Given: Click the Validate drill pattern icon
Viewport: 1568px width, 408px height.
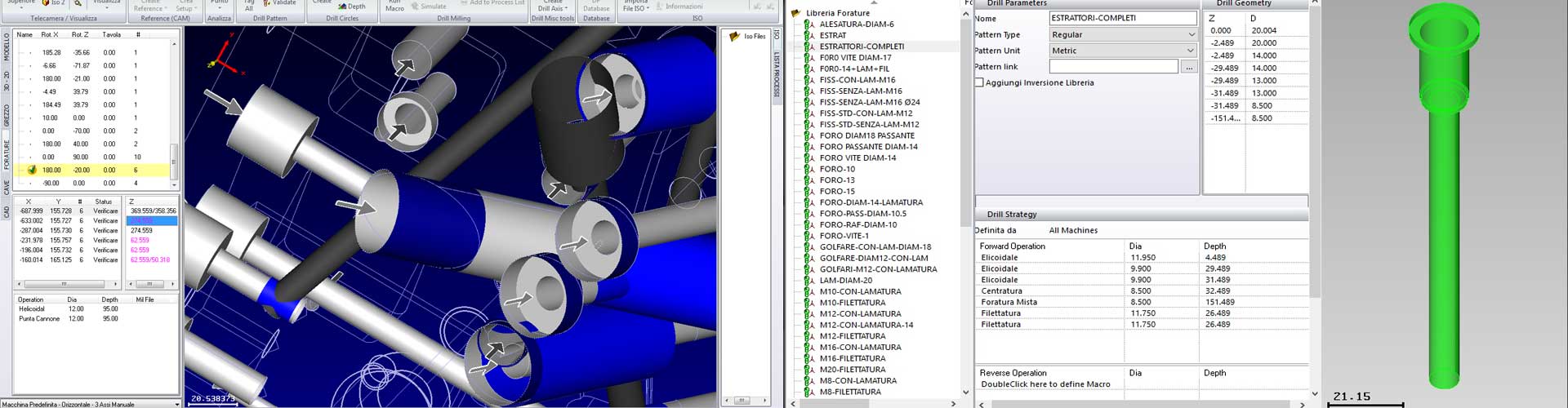Looking at the screenshot, I should coord(266,3).
